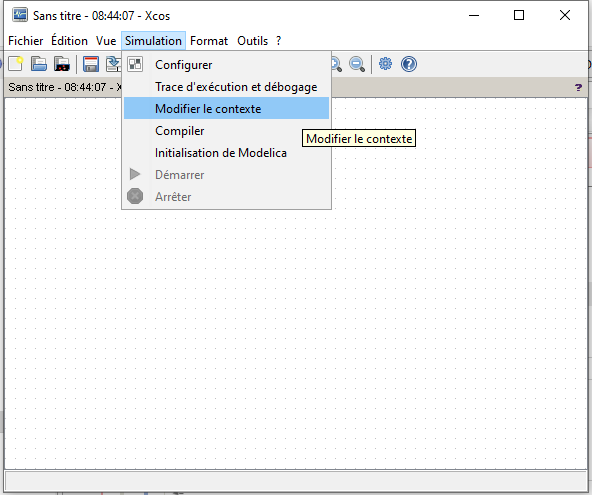Click the open-in-Scilab-directory folder icon
Image resolution: width=592 pixels, height=495 pixels.
(x=62, y=64)
